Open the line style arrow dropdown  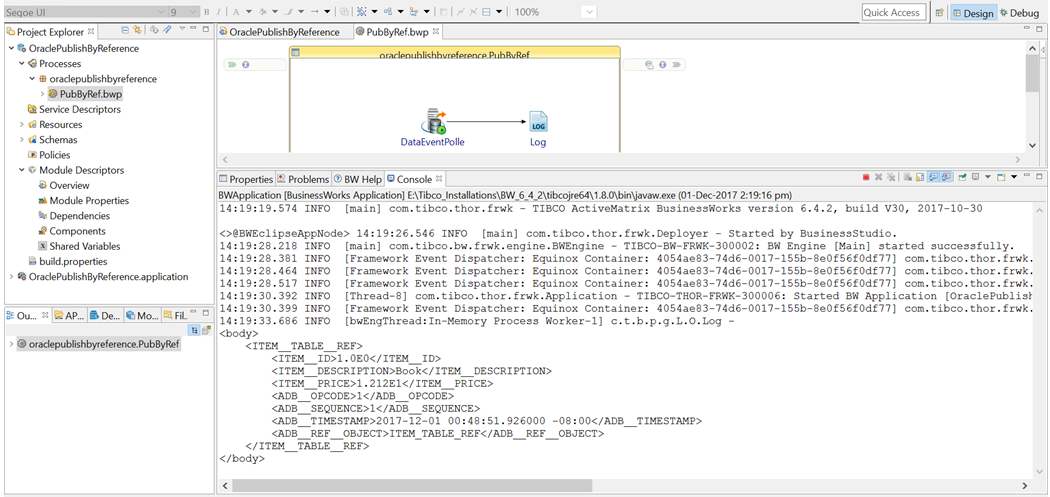[x=327, y=12]
